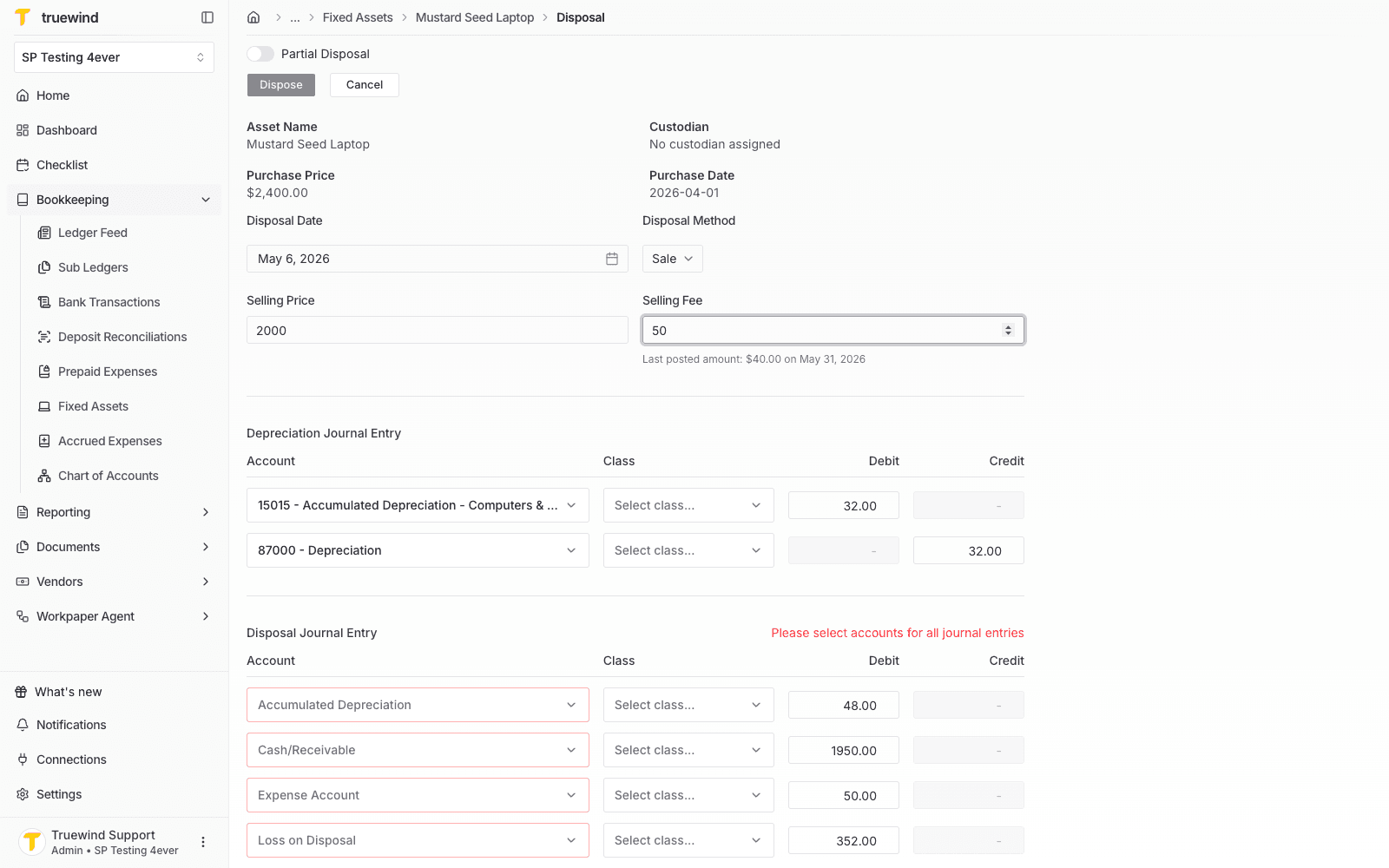Open Deposit Reconciliations page
The height and width of the screenshot is (868, 1389).
[122, 337]
